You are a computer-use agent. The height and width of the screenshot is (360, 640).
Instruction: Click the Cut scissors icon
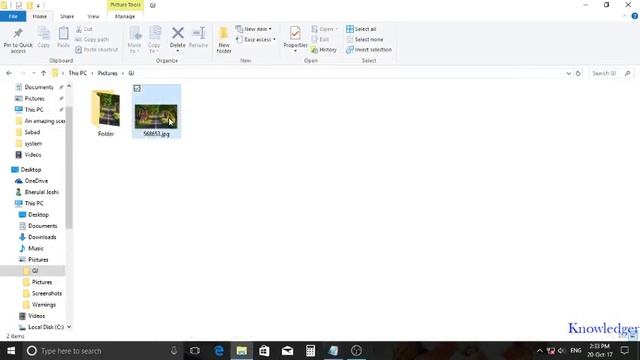point(79,29)
